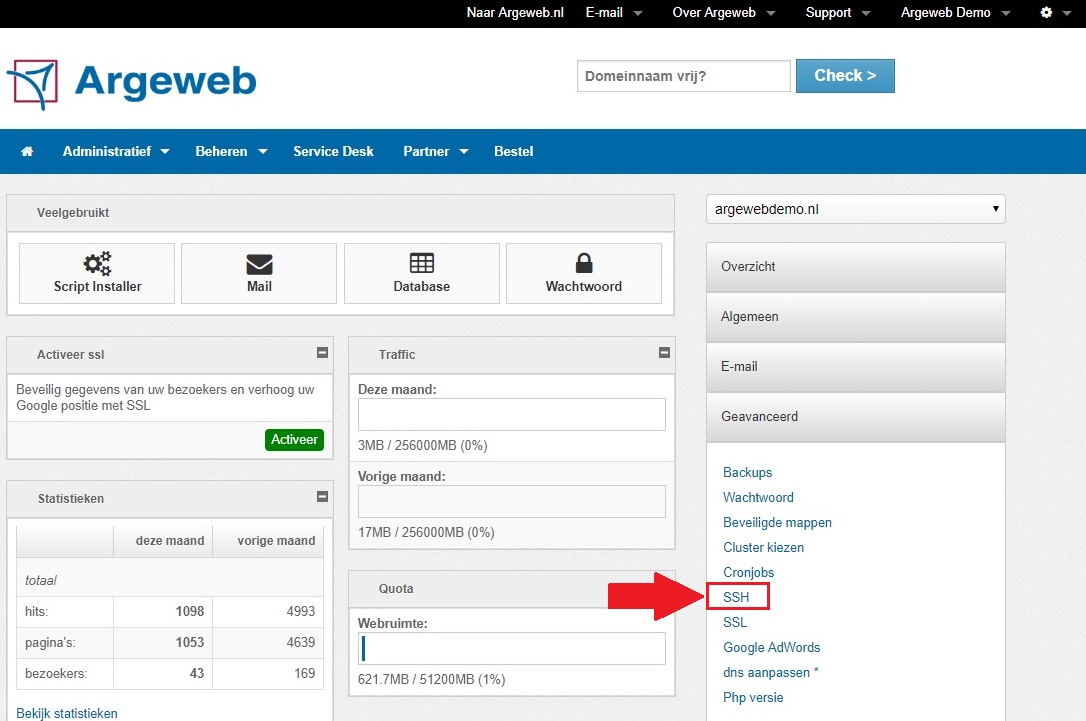Click the hits vorige maand value 4993
Viewport: 1086px width, 721px height.
[x=301, y=612]
